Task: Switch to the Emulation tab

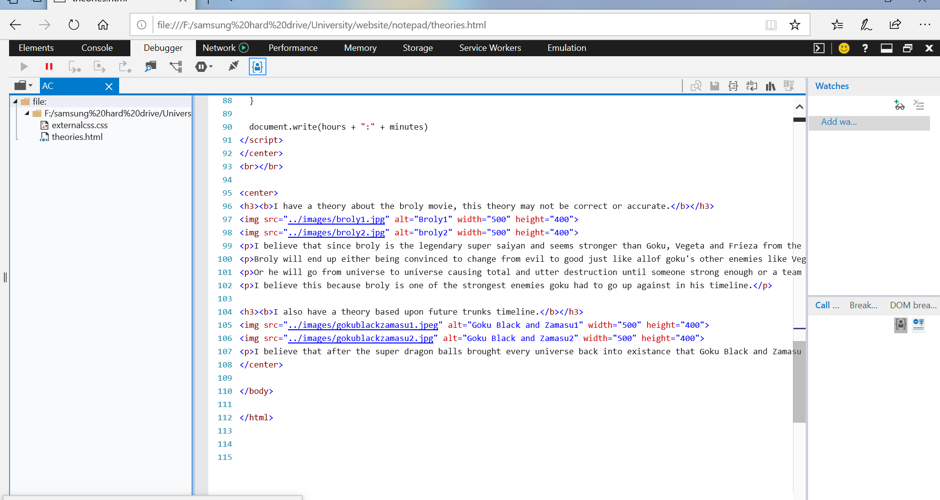Action: pos(567,48)
